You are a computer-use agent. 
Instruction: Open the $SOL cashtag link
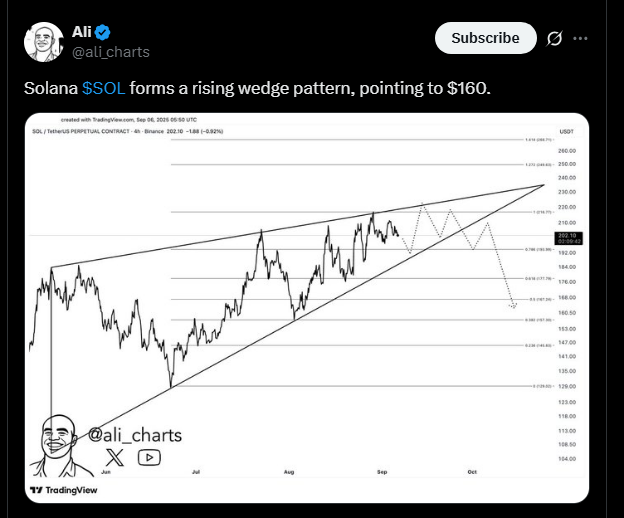(x=103, y=88)
